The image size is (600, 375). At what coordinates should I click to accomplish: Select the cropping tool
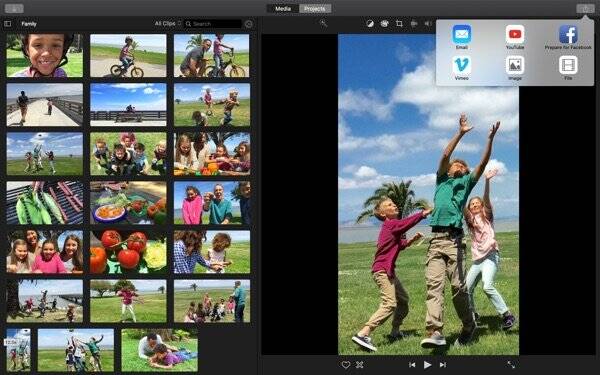pos(399,24)
